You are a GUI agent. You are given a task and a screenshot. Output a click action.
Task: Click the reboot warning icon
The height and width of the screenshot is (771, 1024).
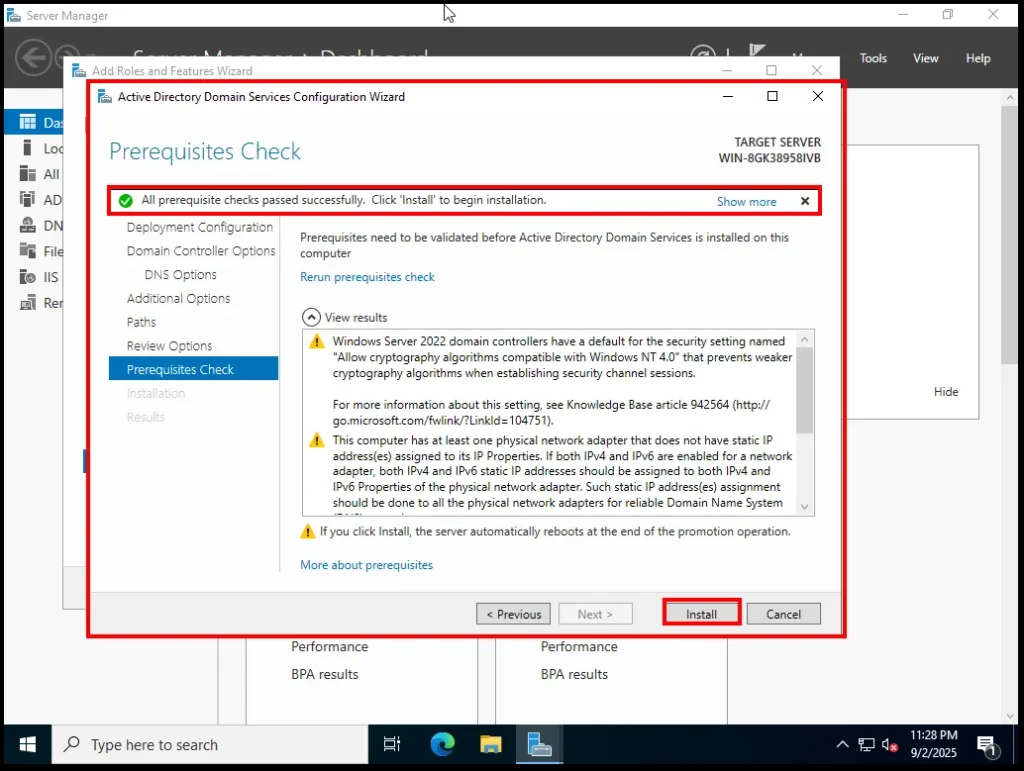pyautogui.click(x=308, y=531)
